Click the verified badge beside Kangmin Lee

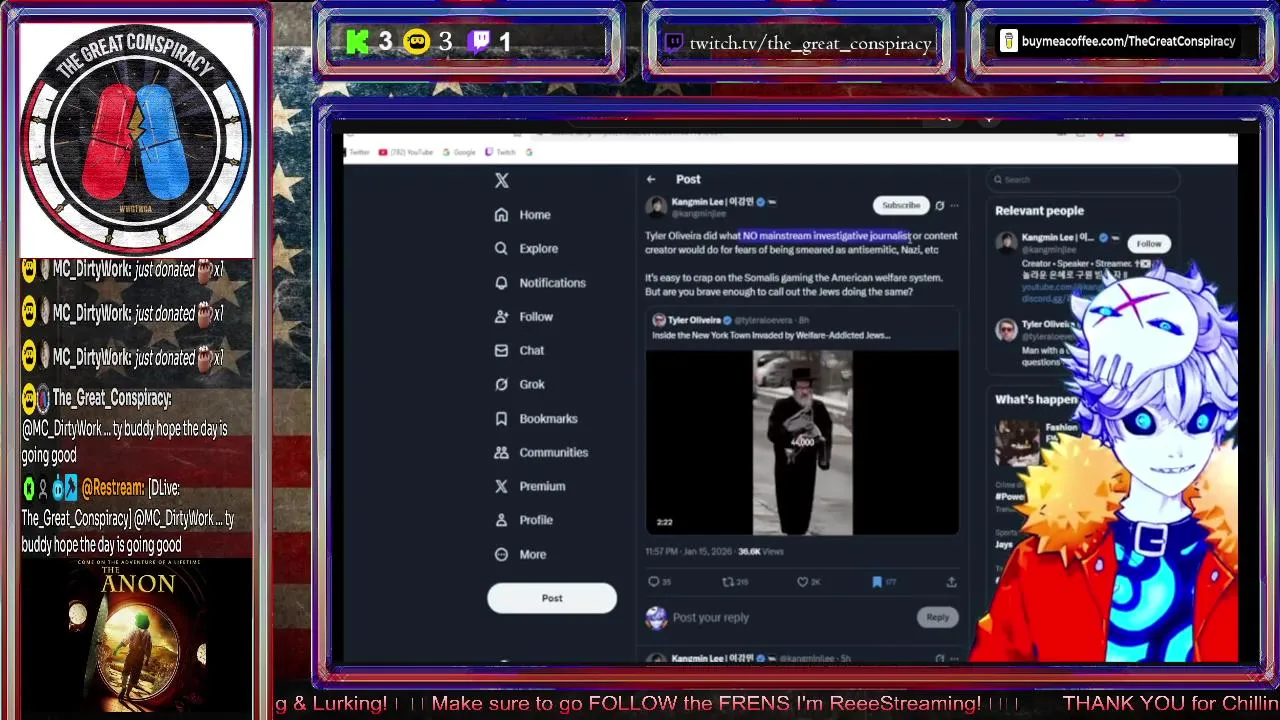(760, 202)
